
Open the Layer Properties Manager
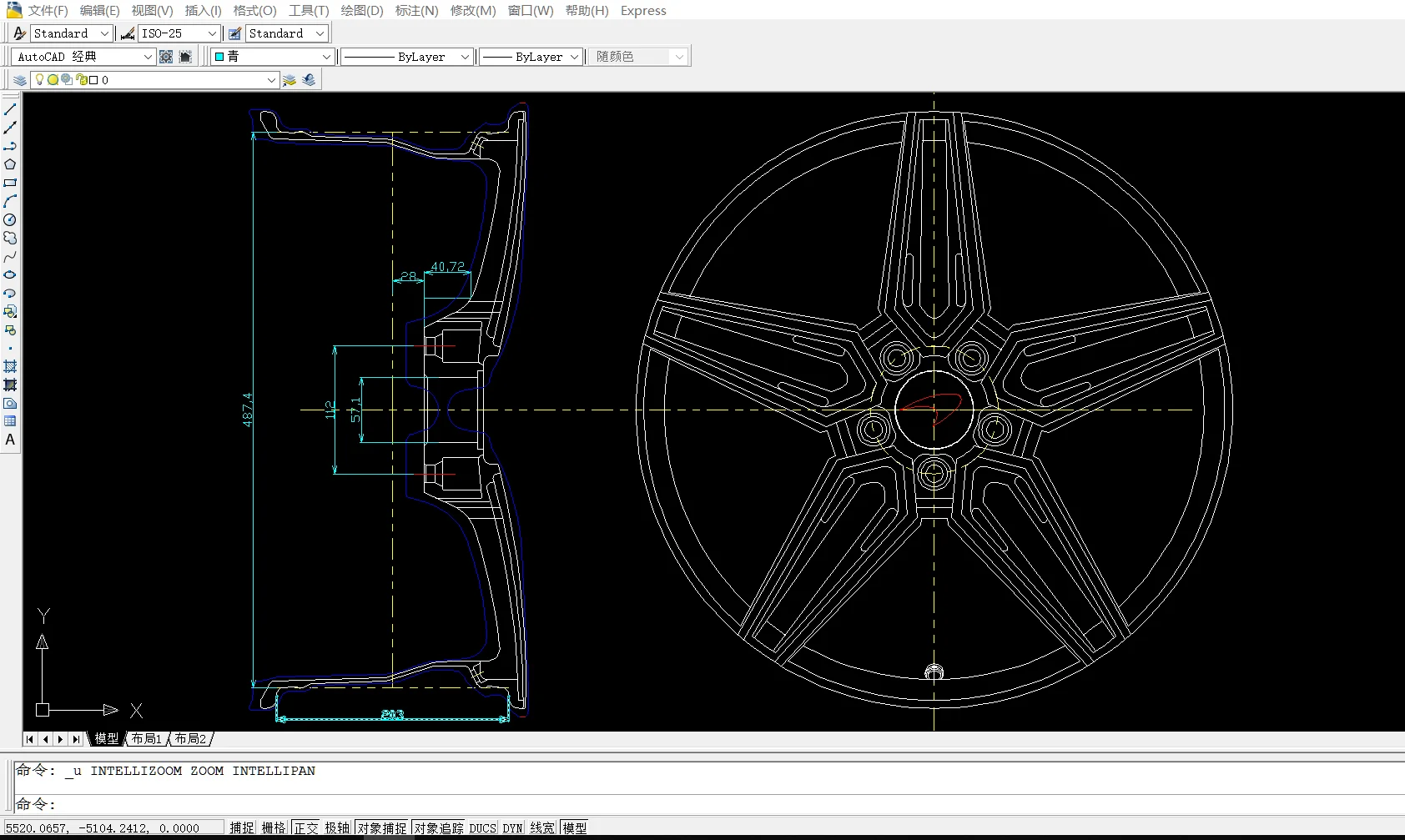point(20,80)
